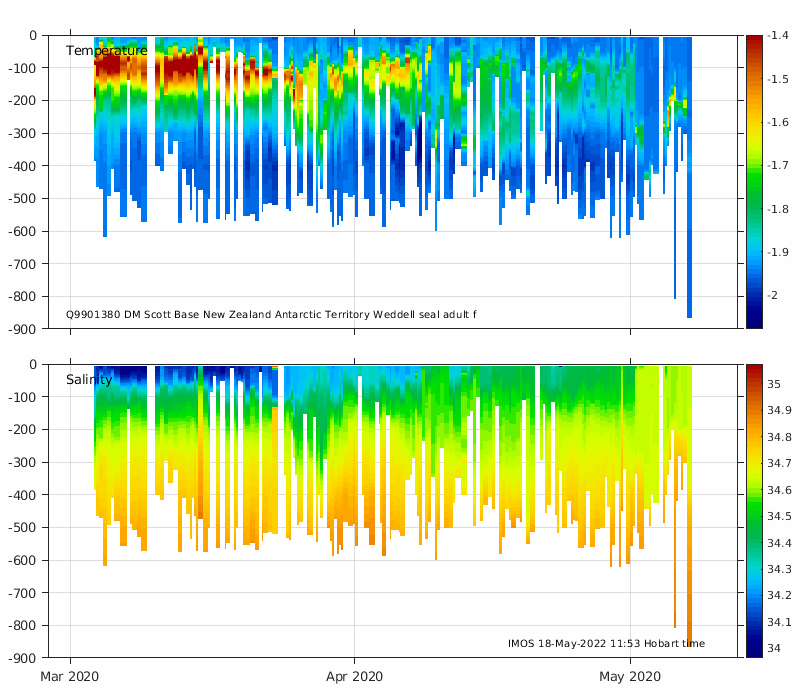The width and height of the screenshot is (800, 700).
Task: Click the dark blue end of salinity colorbar
Action: coord(754,650)
